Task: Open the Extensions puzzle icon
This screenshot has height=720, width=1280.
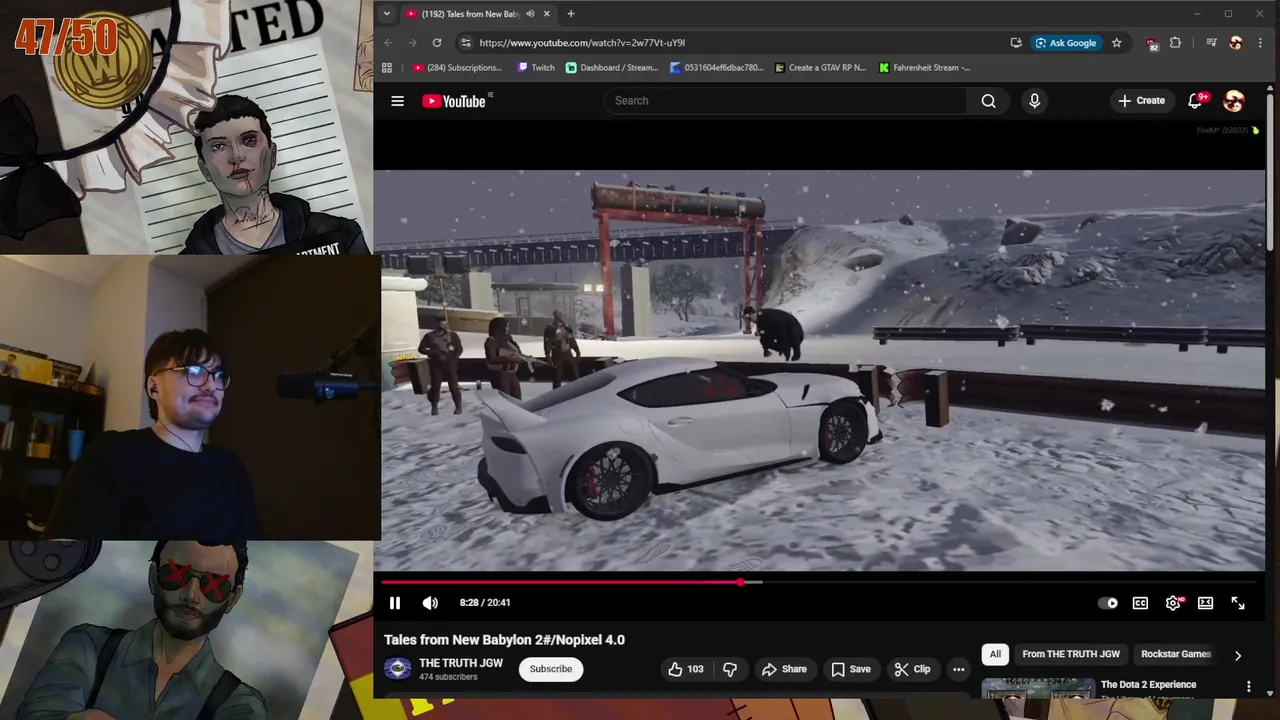Action: 1175,43
